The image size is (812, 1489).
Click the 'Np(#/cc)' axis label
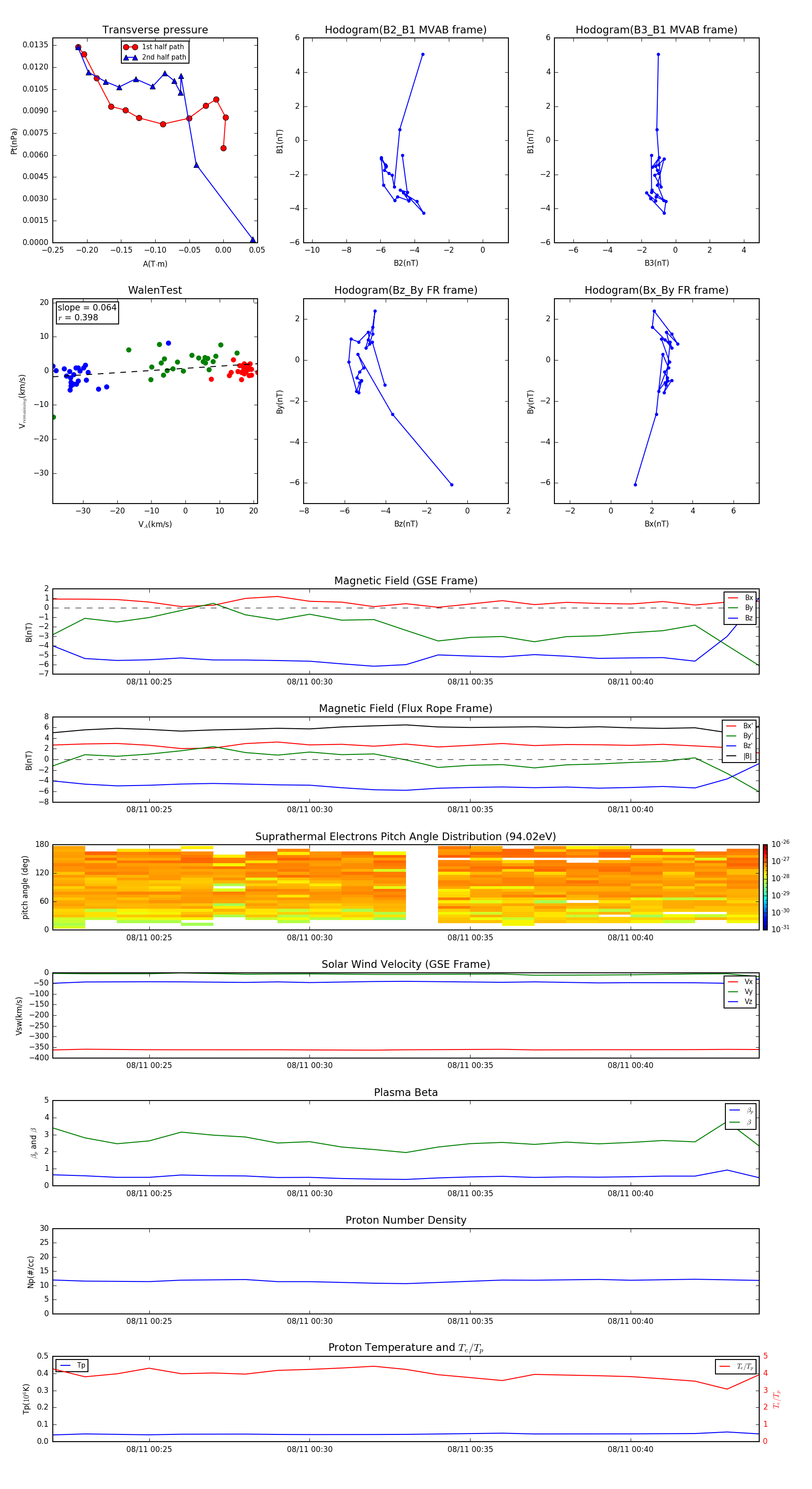(x=31, y=1272)
